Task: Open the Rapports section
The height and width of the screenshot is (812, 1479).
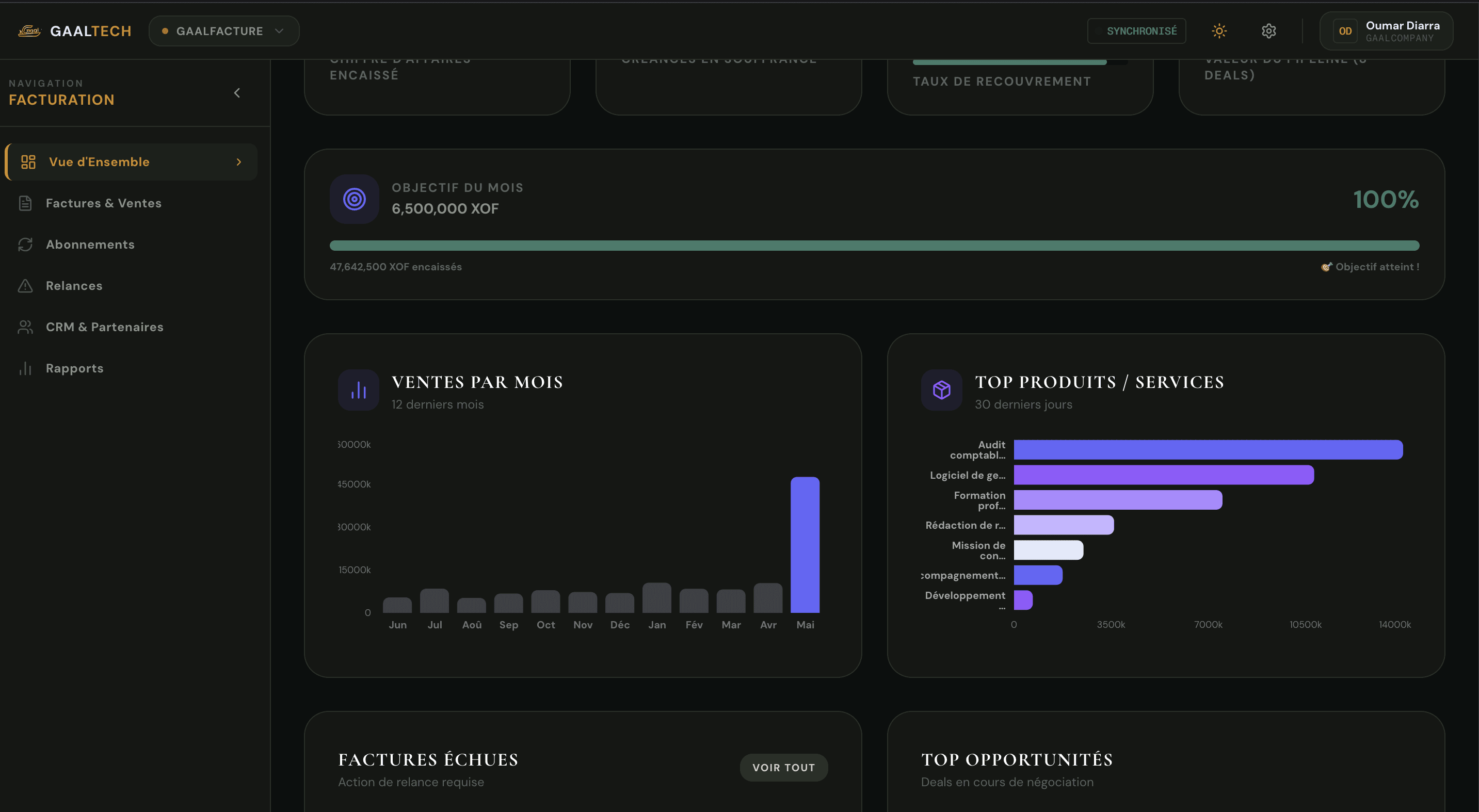Action: (131, 368)
